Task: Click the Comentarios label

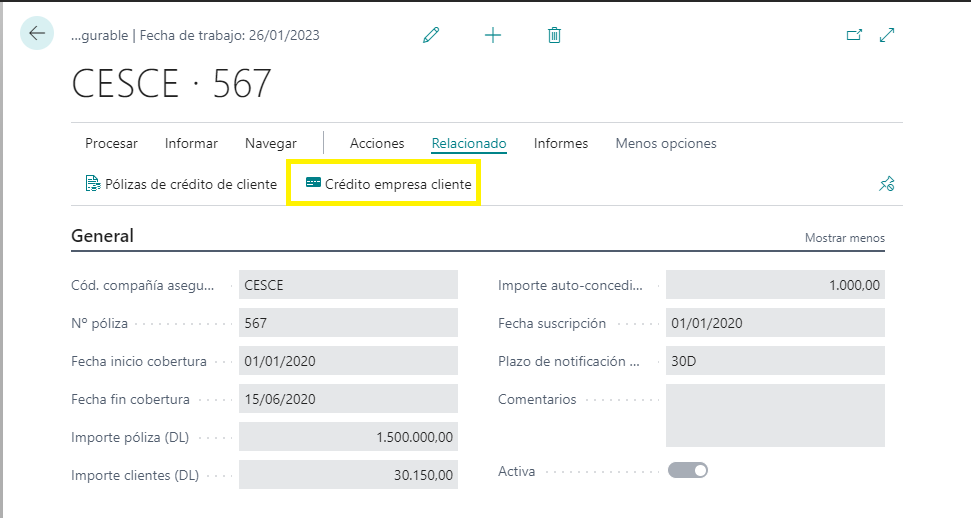Action: pos(537,399)
